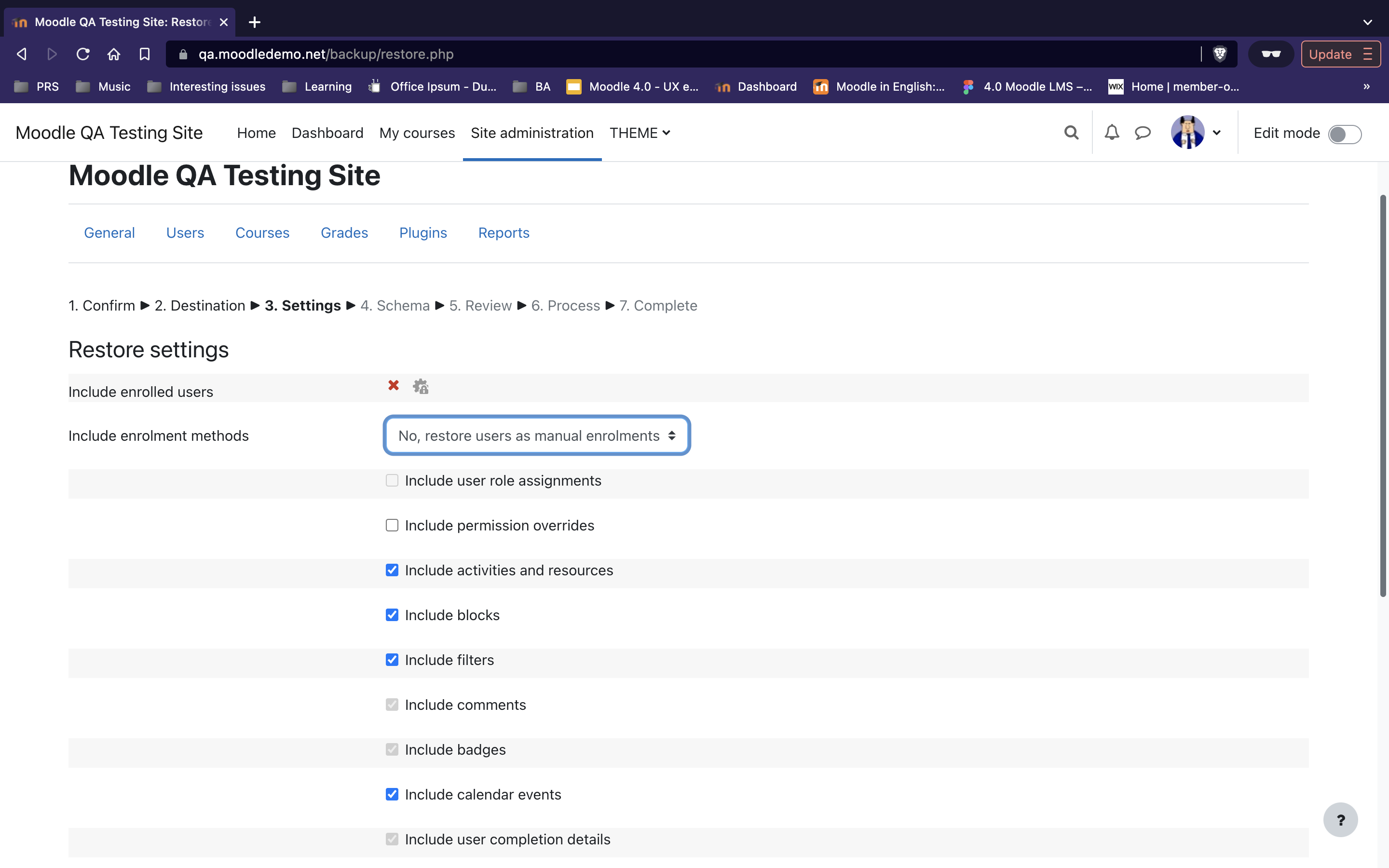This screenshot has height=868, width=1389.
Task: Open the messaging speech bubble
Action: pyautogui.click(x=1143, y=133)
